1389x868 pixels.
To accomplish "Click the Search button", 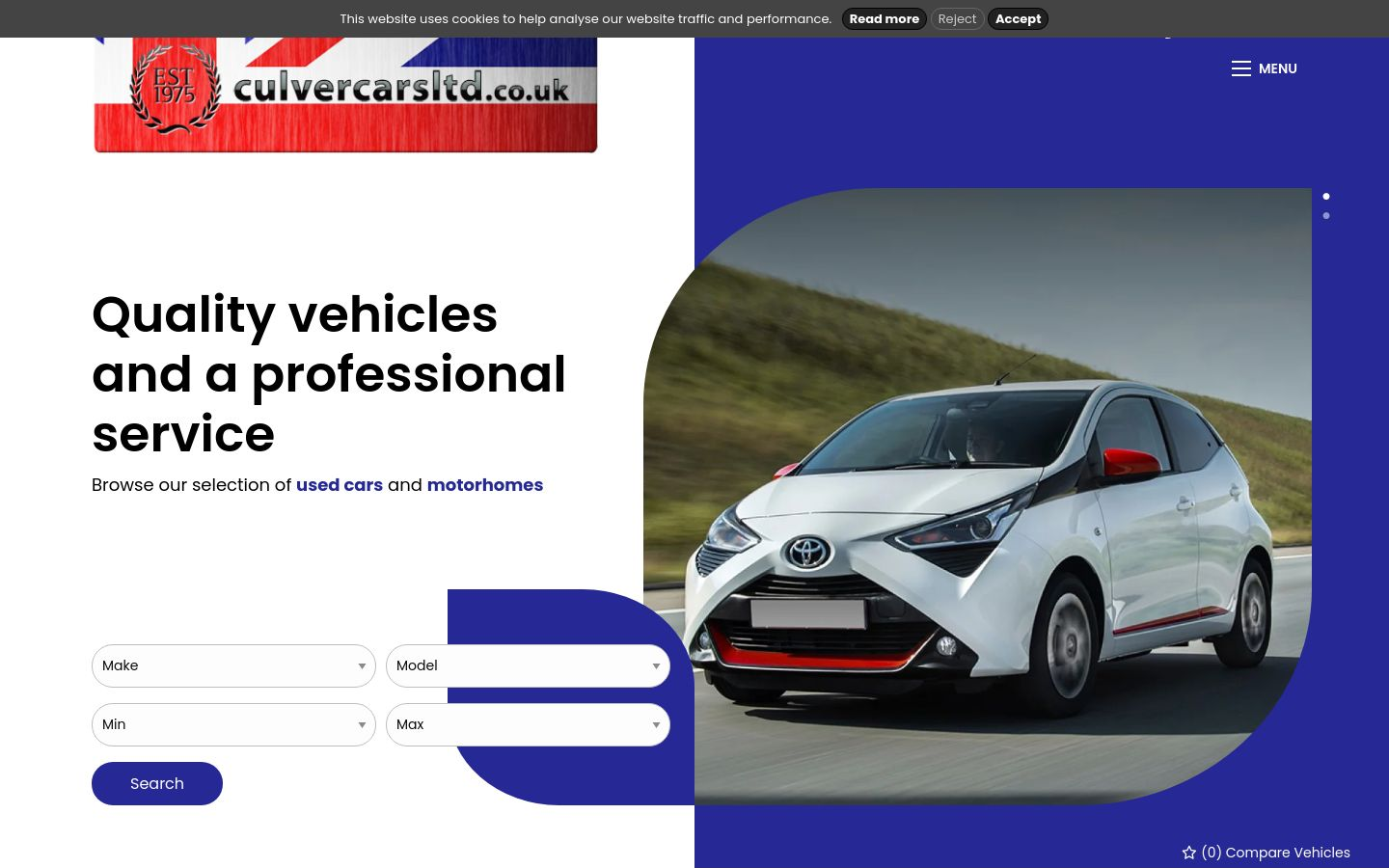I will point(157,783).
